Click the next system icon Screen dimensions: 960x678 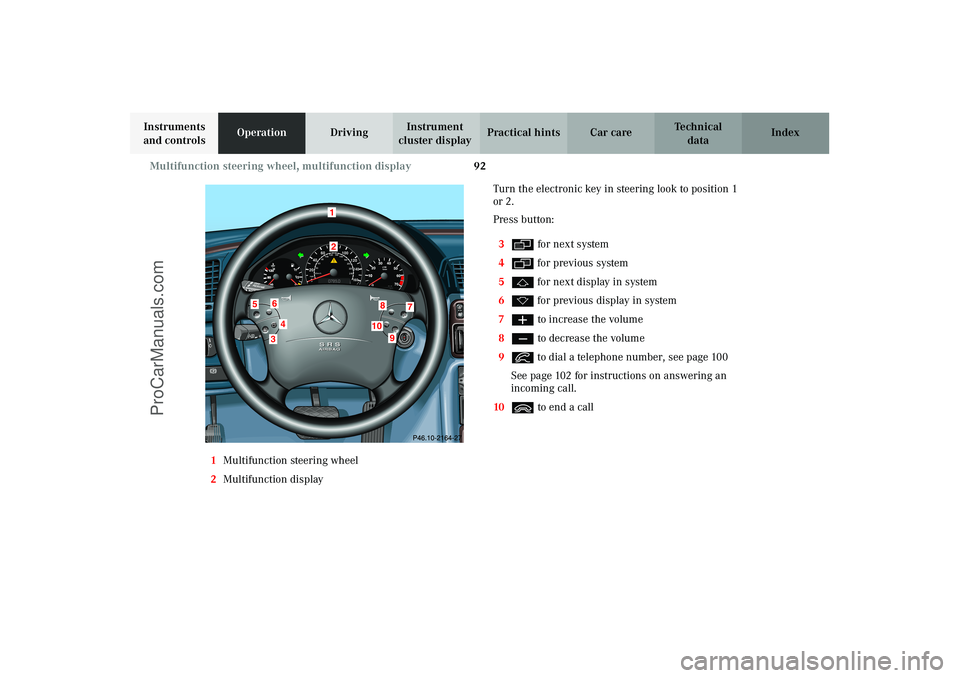[522, 244]
